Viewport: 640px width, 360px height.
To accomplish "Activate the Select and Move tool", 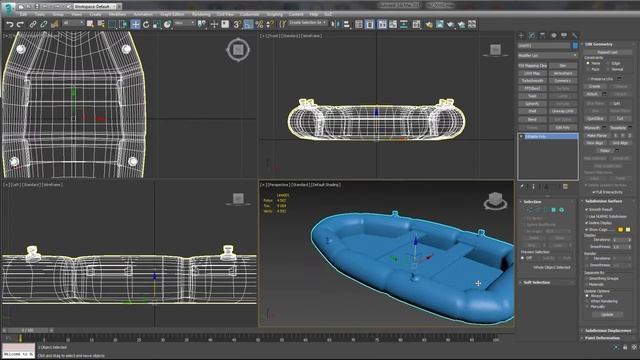I will [135, 24].
